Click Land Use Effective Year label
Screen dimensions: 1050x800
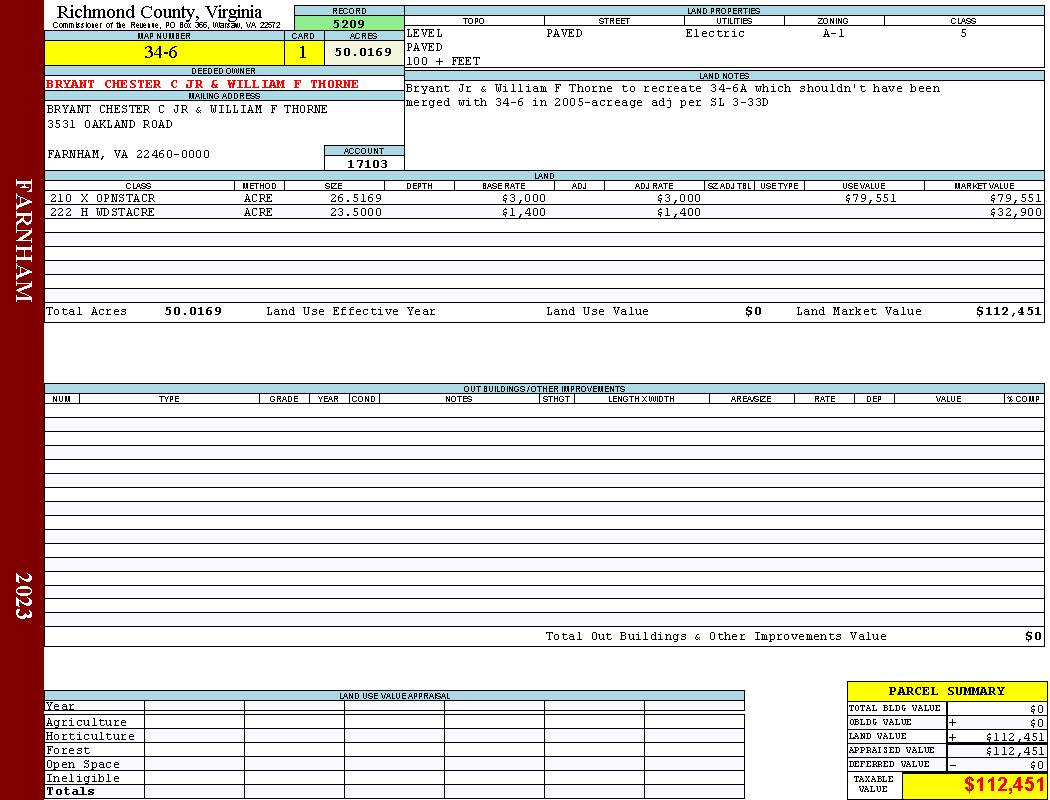tap(351, 312)
